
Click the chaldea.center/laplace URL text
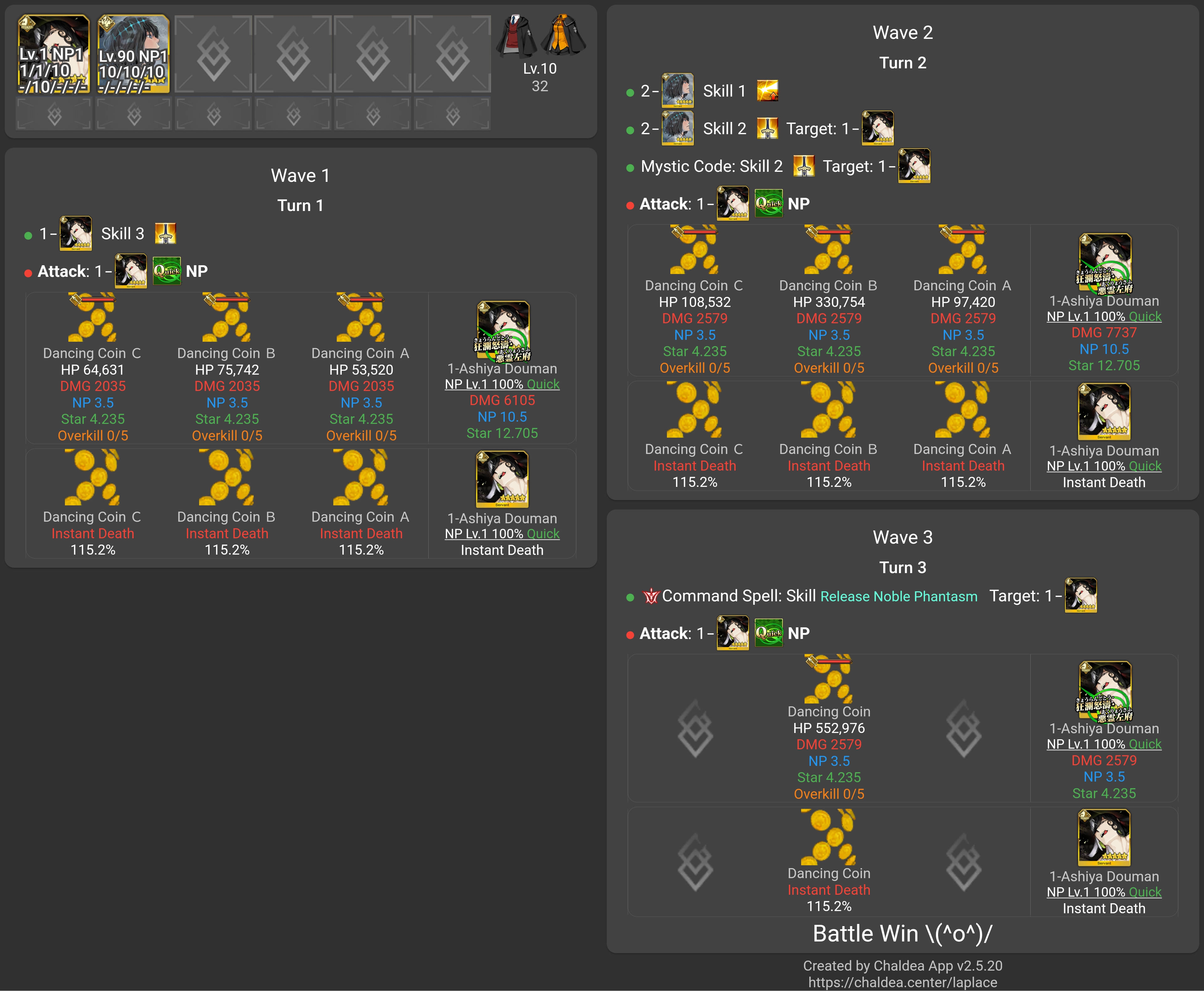(903, 982)
